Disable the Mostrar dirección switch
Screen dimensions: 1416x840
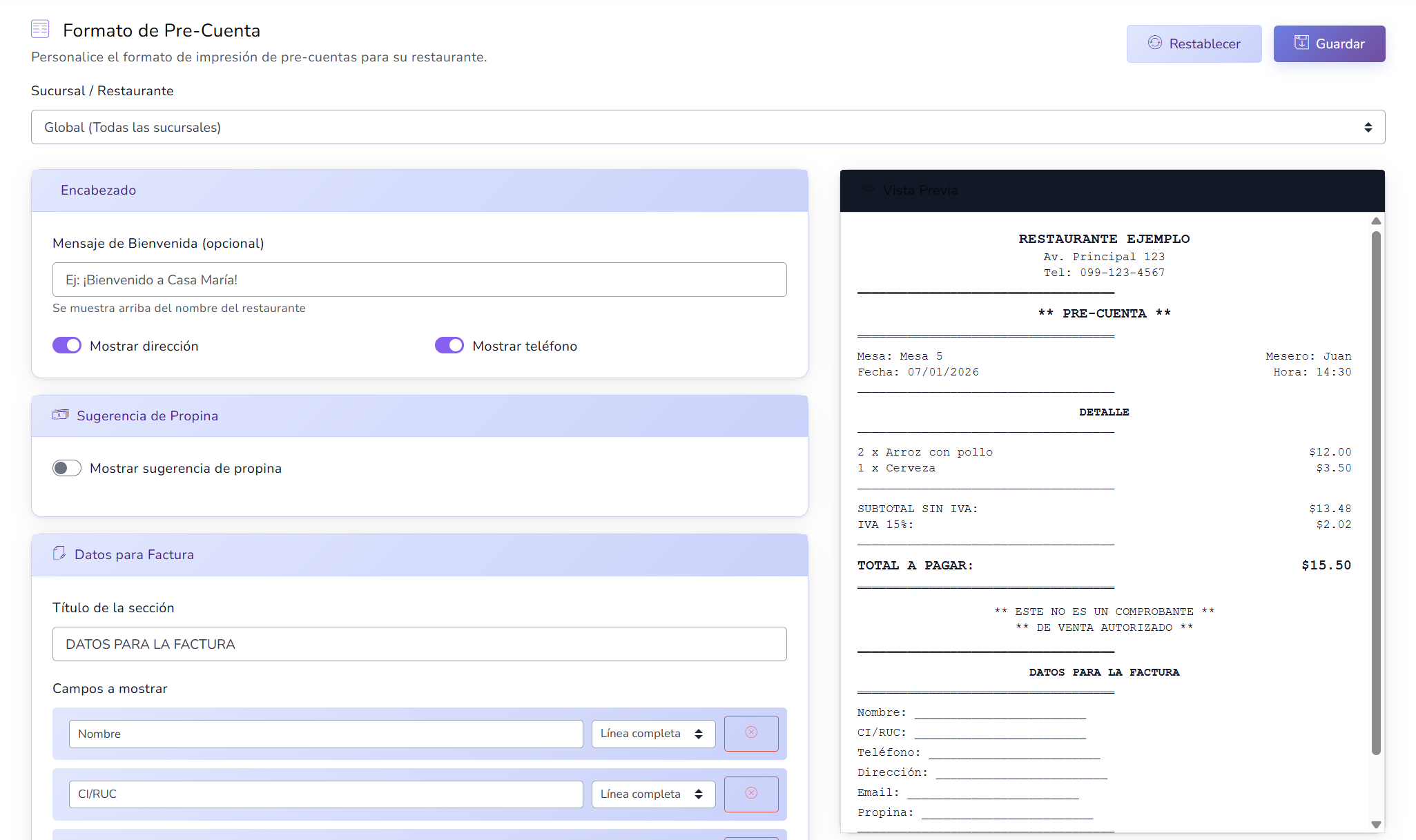[x=67, y=345]
